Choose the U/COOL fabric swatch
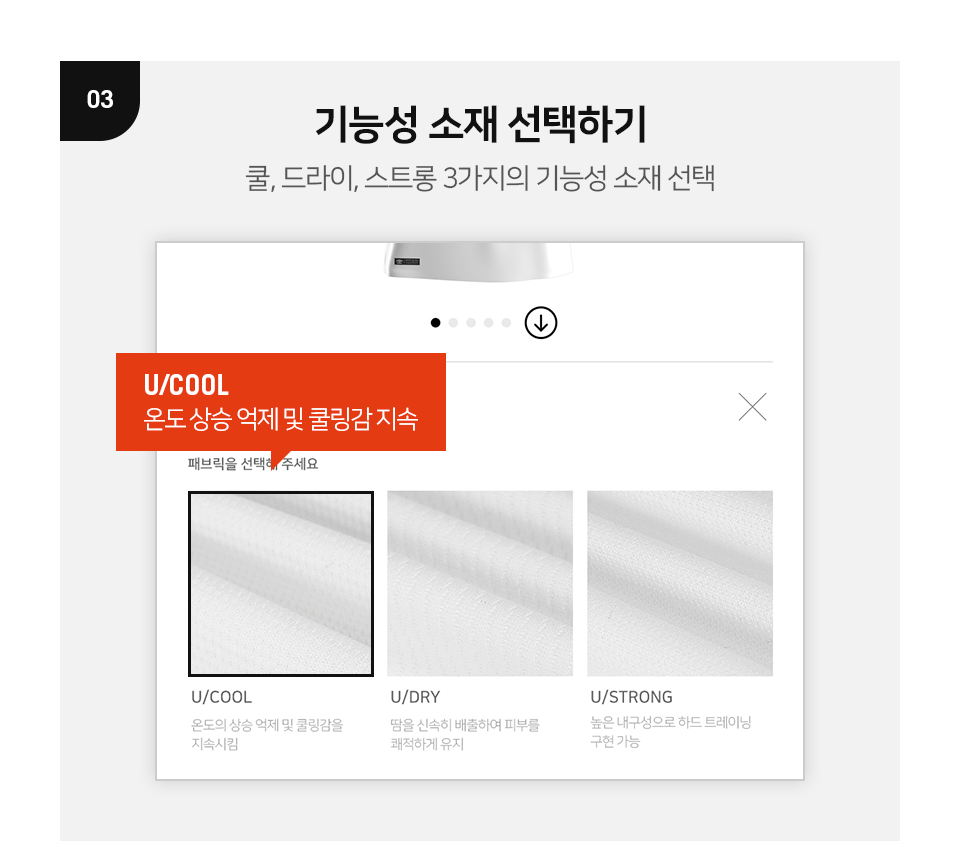The image size is (960, 841). [281, 583]
